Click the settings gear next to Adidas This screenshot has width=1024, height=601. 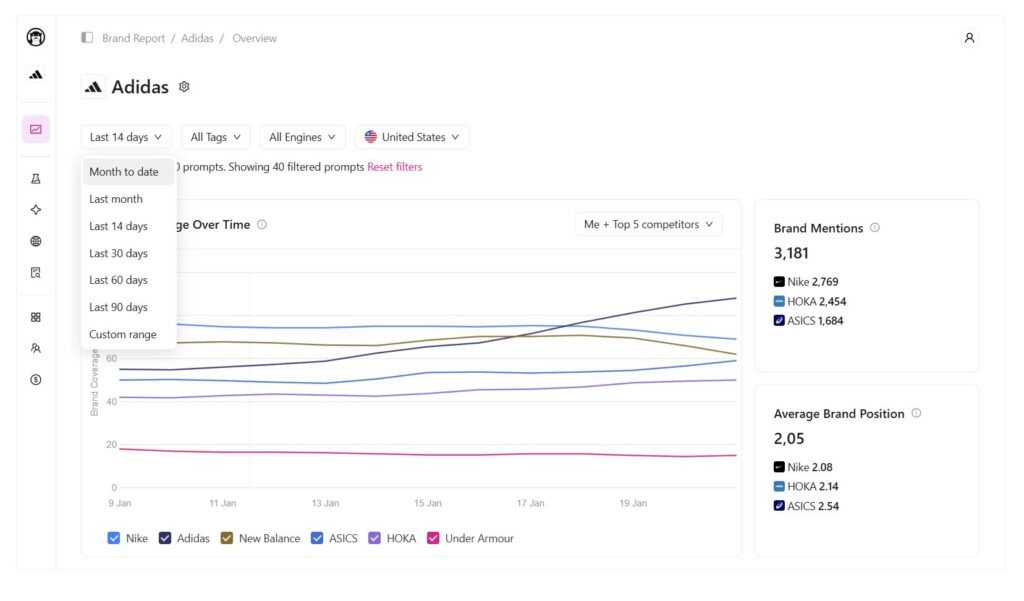coord(184,87)
